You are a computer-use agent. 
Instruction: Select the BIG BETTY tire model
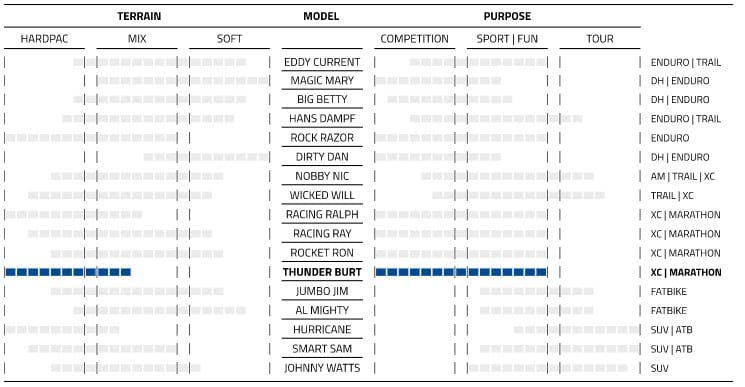(x=322, y=100)
